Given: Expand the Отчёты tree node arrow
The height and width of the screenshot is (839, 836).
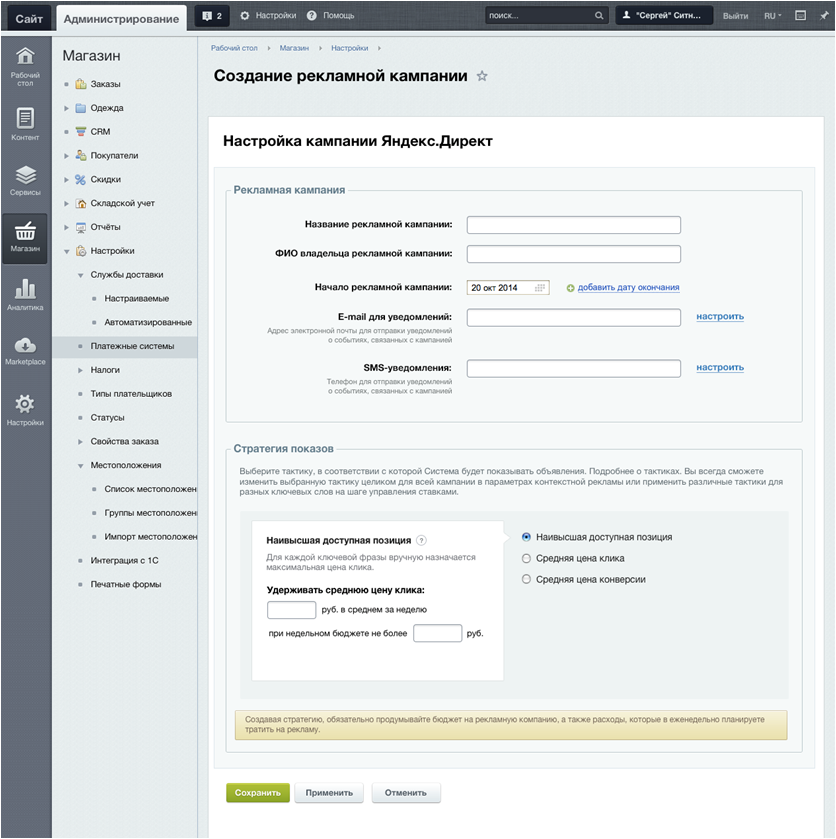Looking at the screenshot, I should [x=66, y=227].
